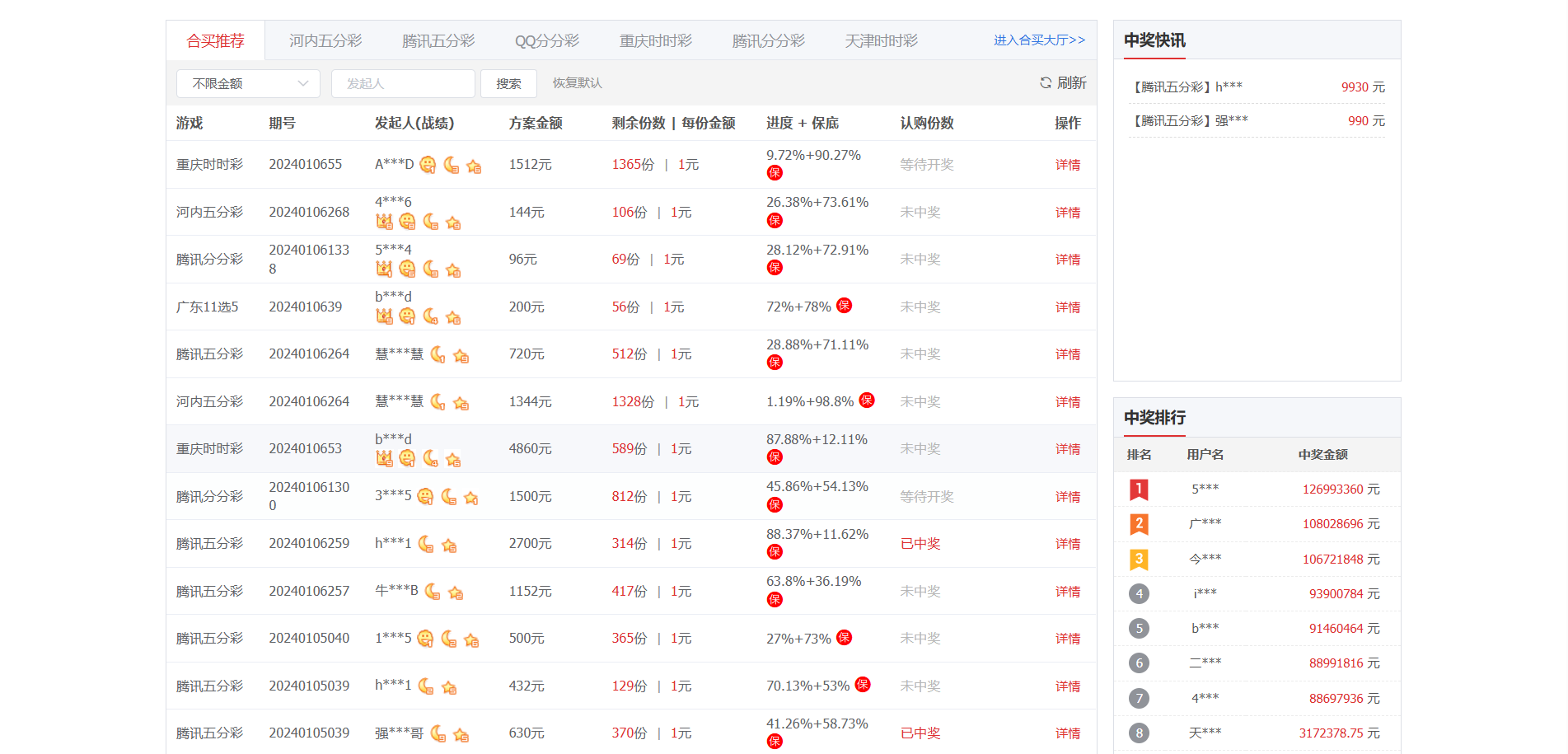Click the gray rank 4 circle badge
Image resolution: width=1568 pixels, height=754 pixels.
pyautogui.click(x=1139, y=593)
